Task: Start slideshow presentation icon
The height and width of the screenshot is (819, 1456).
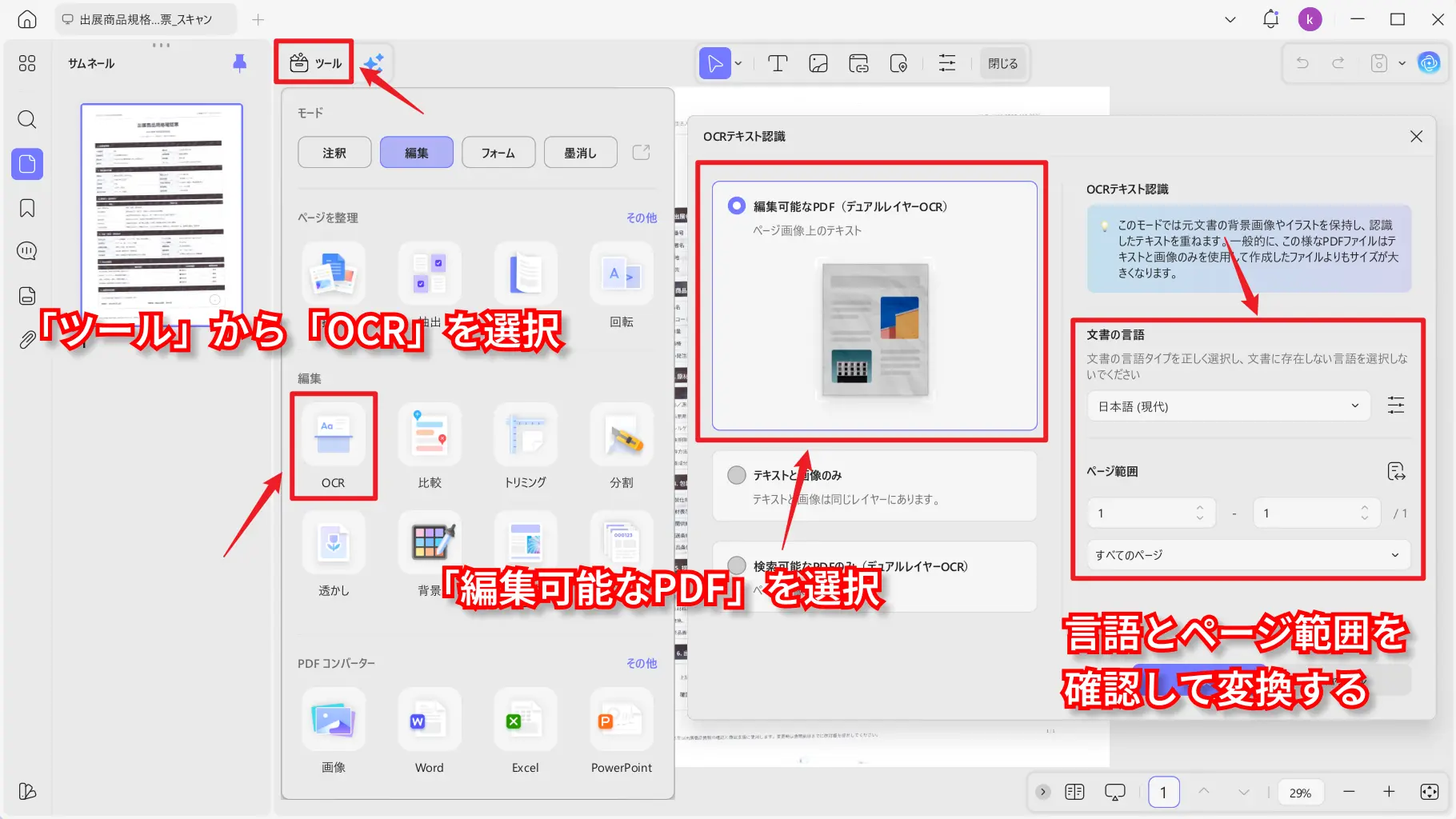Action: click(x=1114, y=792)
